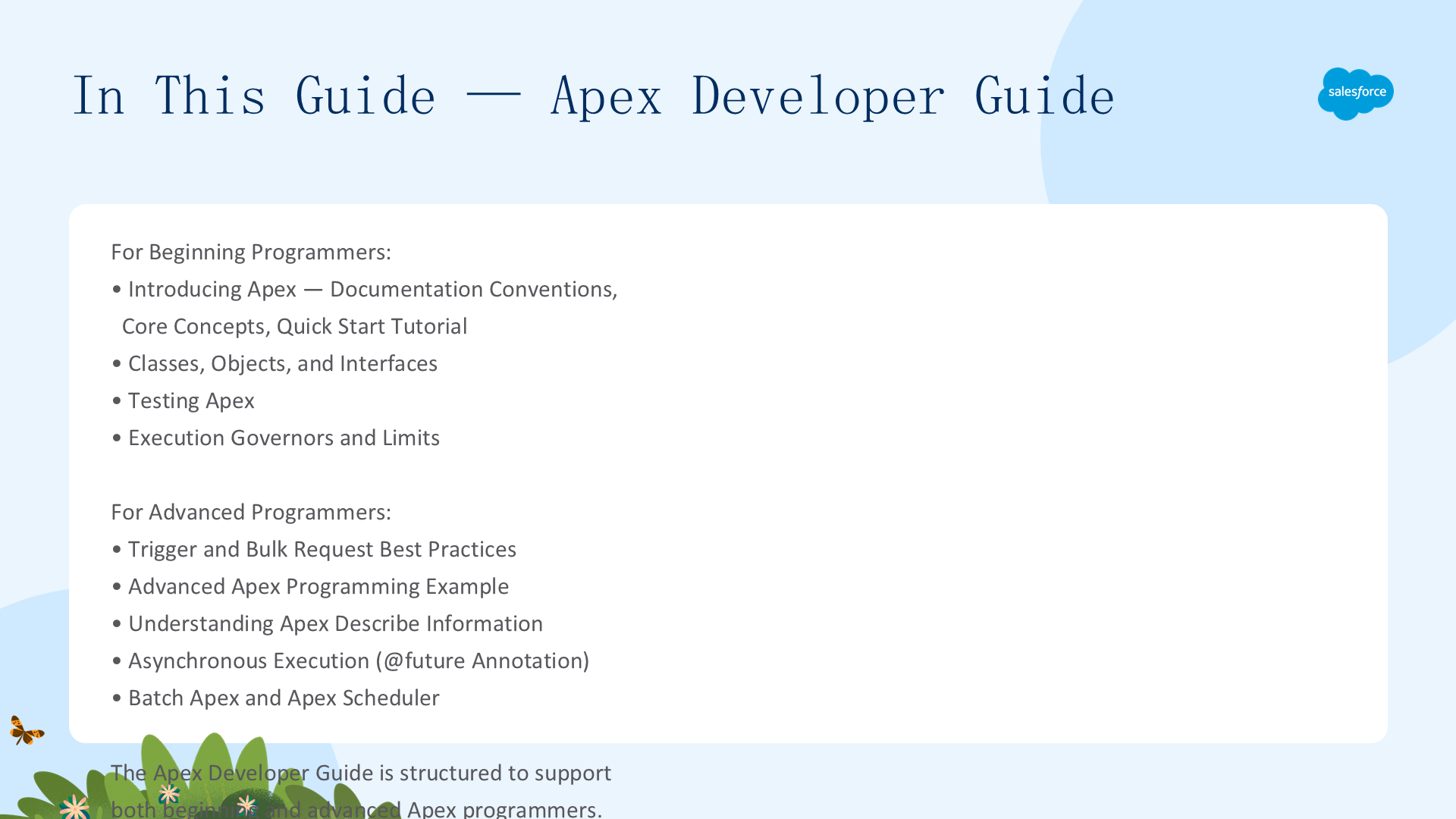Image resolution: width=1456 pixels, height=819 pixels.
Task: Click the white daisy flower on left leaves
Action: (x=74, y=806)
